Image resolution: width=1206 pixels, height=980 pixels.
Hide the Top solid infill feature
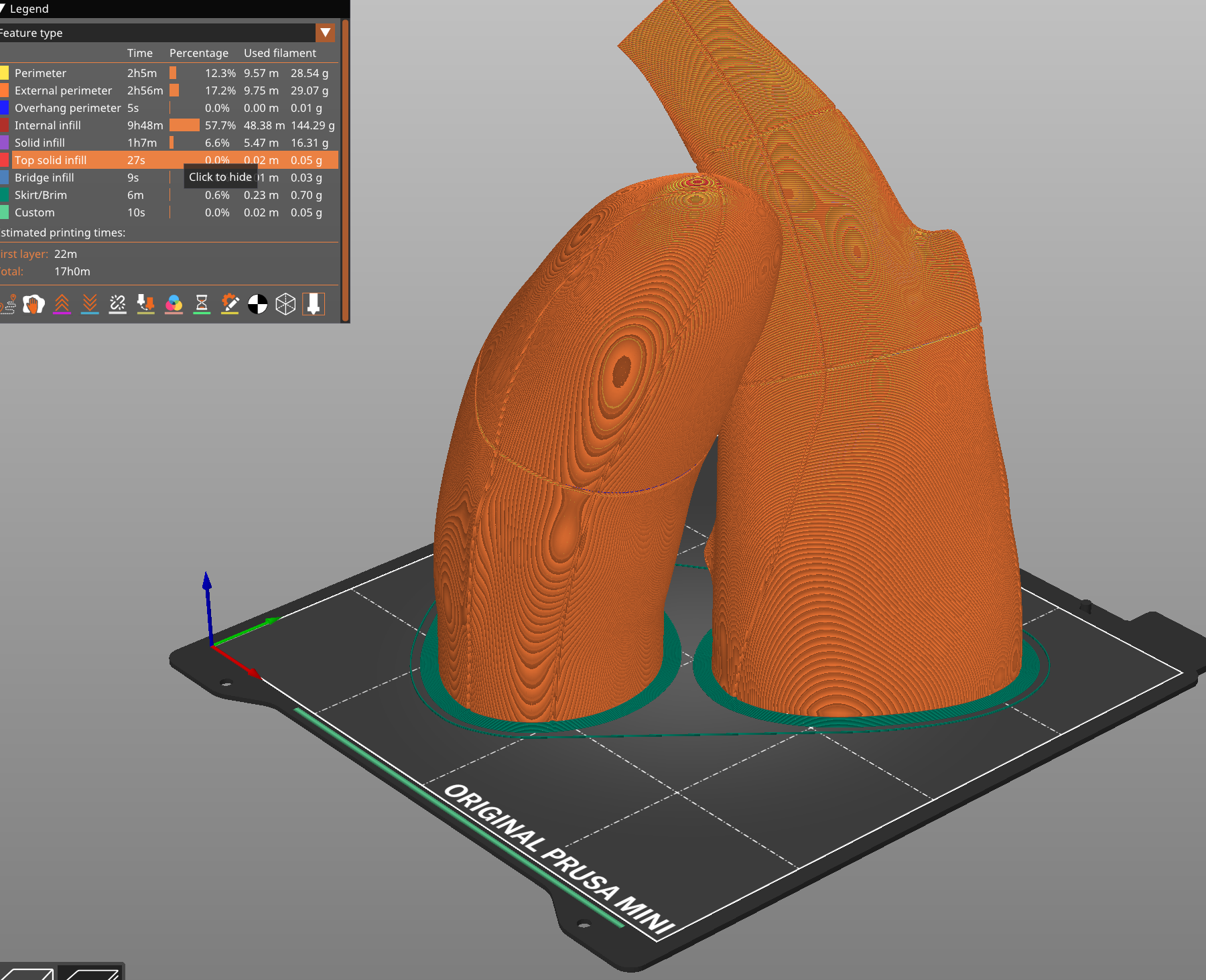coord(67,160)
